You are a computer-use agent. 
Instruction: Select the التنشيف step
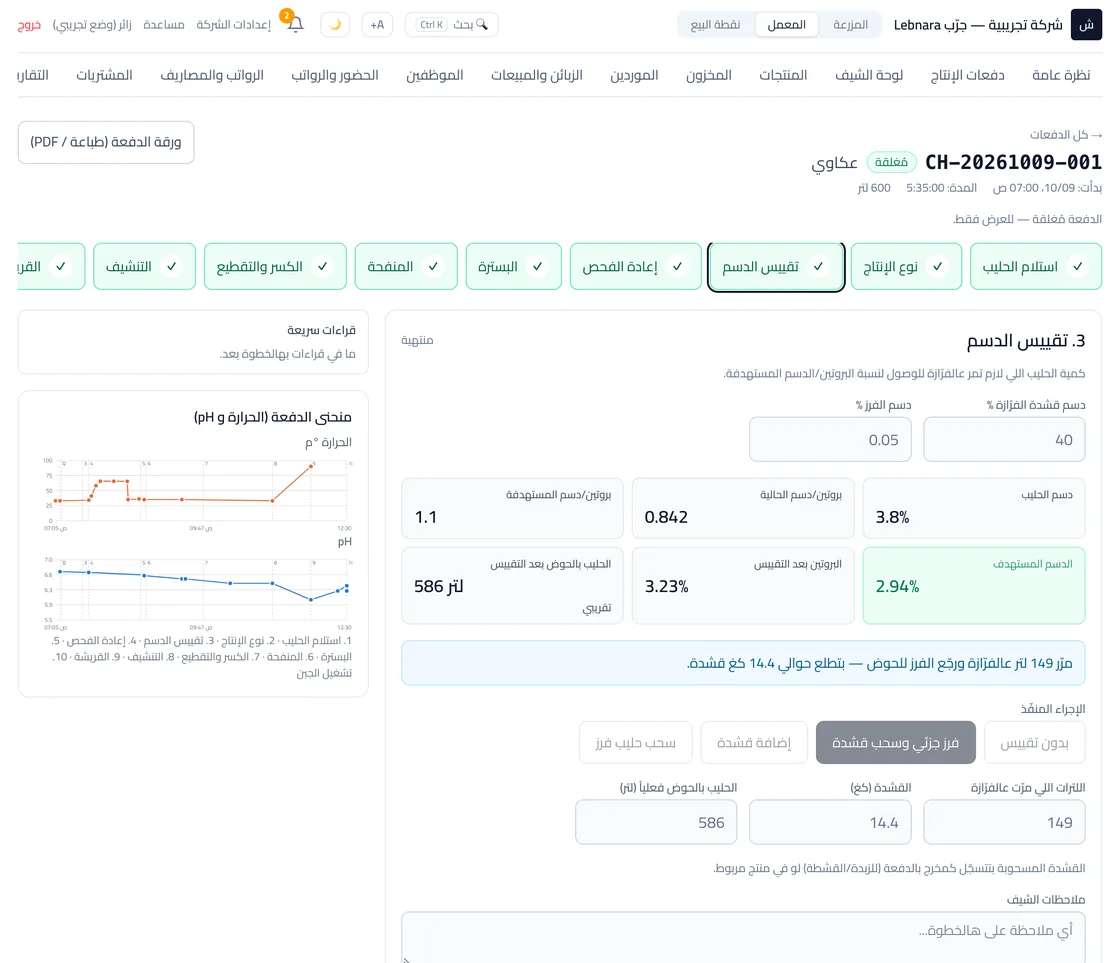click(144, 266)
